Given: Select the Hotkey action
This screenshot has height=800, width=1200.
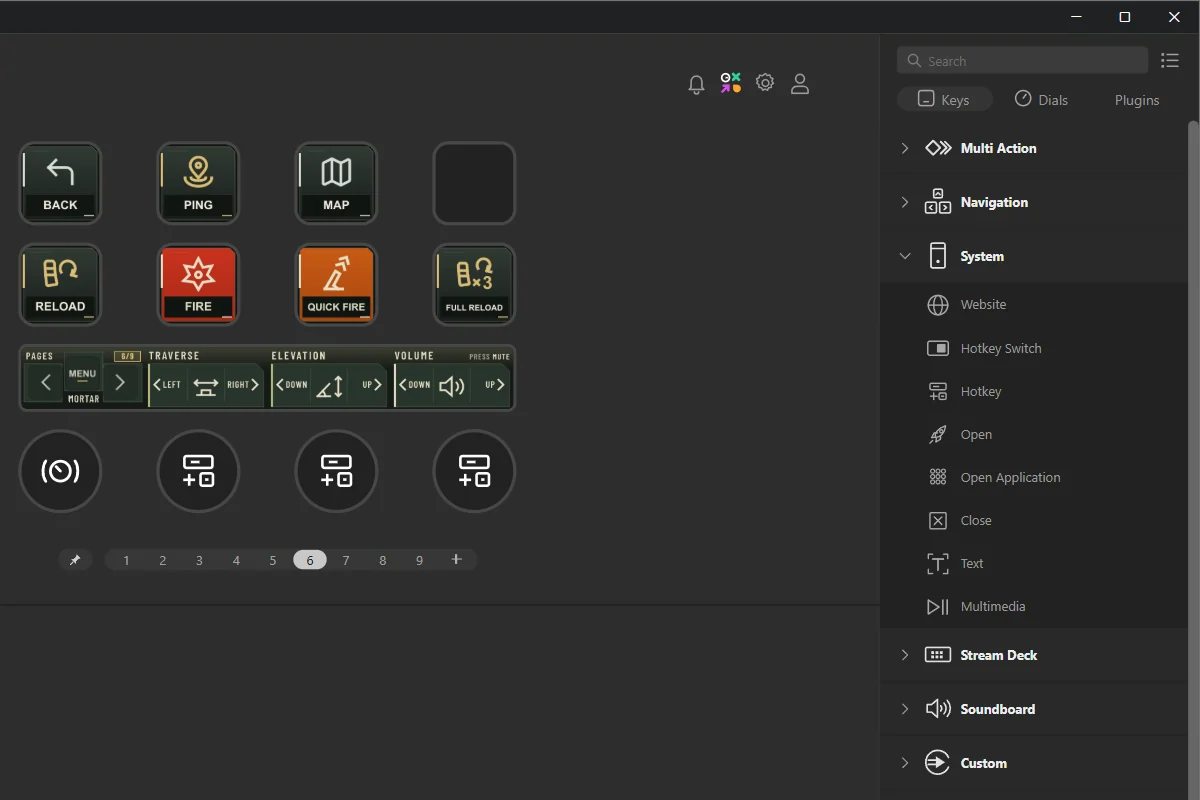Looking at the screenshot, I should (1033, 391).
